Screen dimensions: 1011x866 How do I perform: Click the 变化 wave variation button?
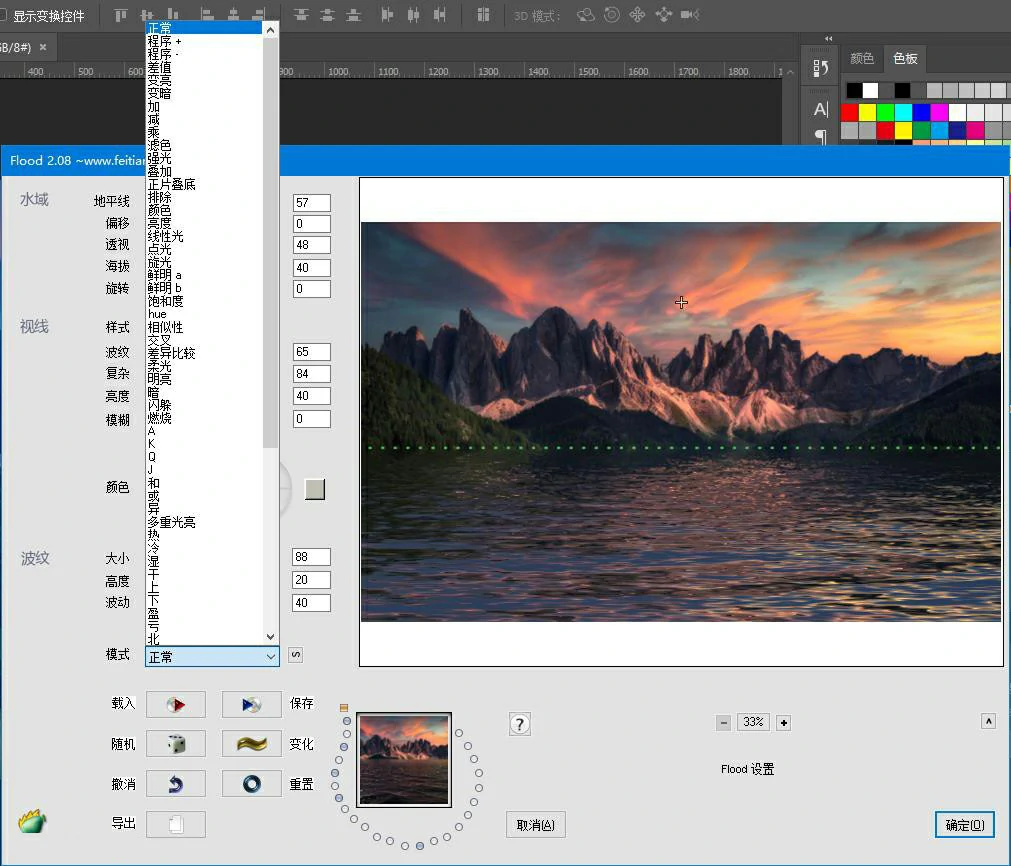click(251, 744)
